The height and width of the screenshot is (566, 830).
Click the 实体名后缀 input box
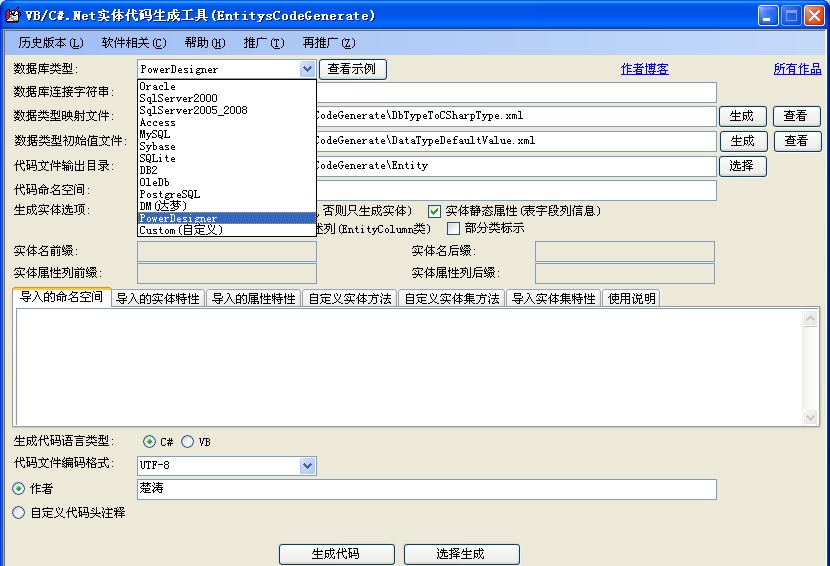point(625,251)
